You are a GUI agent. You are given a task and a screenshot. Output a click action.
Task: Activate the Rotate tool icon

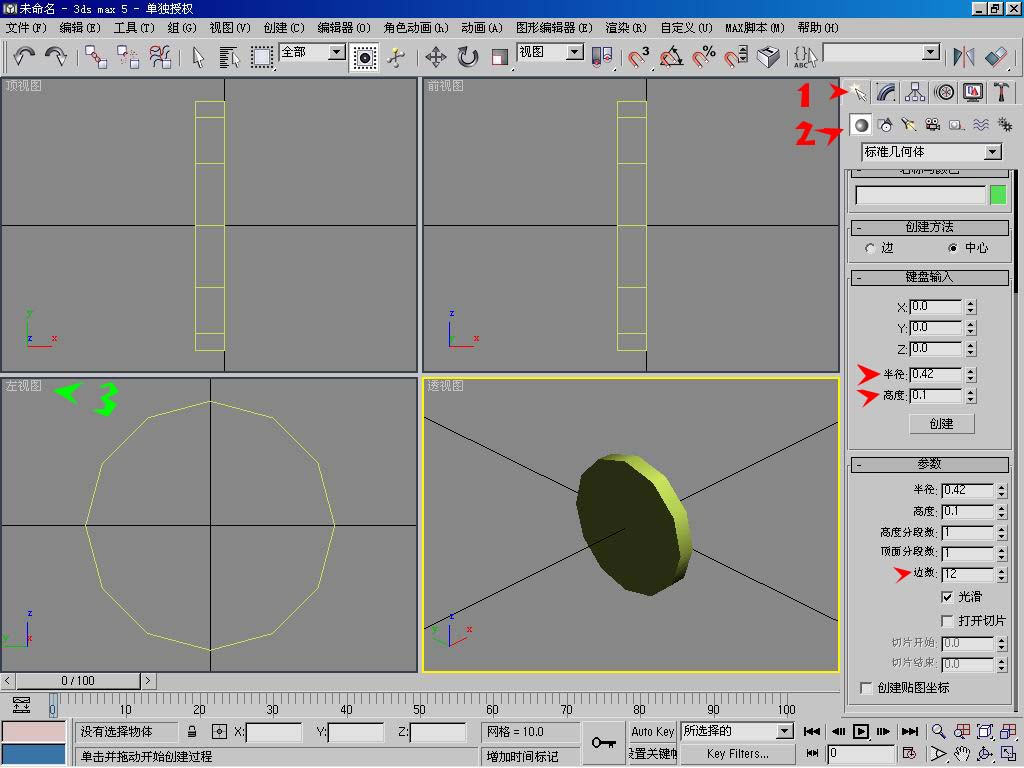click(x=468, y=57)
